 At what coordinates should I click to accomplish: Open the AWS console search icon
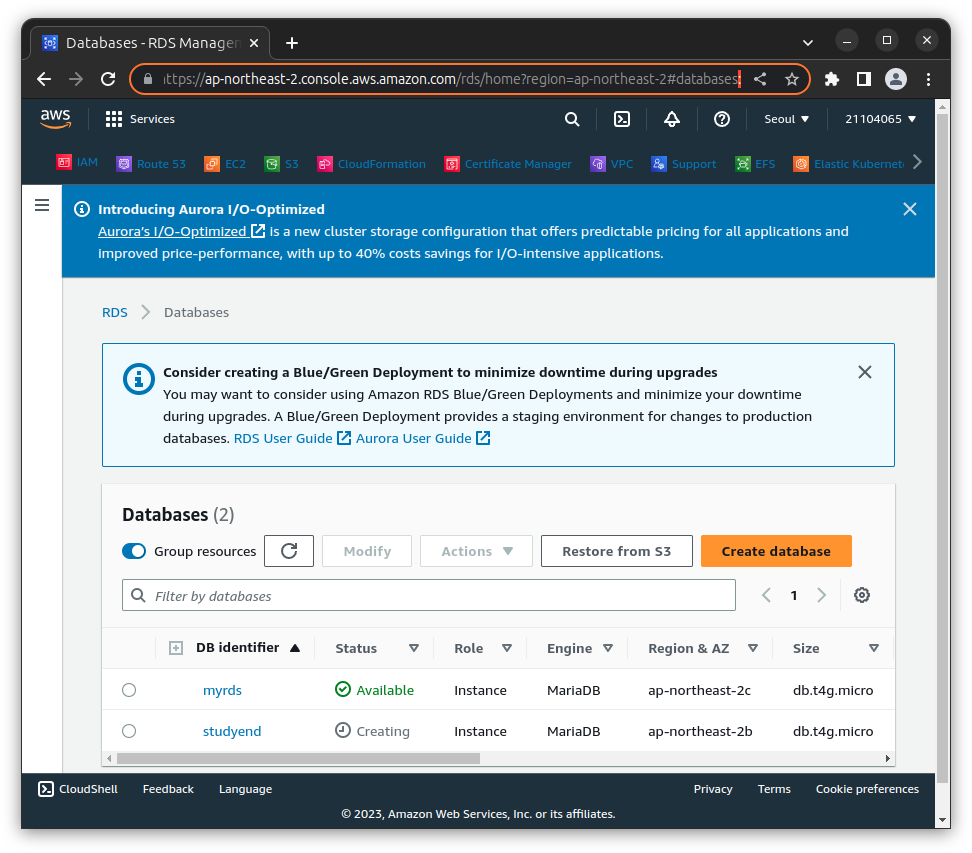click(572, 119)
